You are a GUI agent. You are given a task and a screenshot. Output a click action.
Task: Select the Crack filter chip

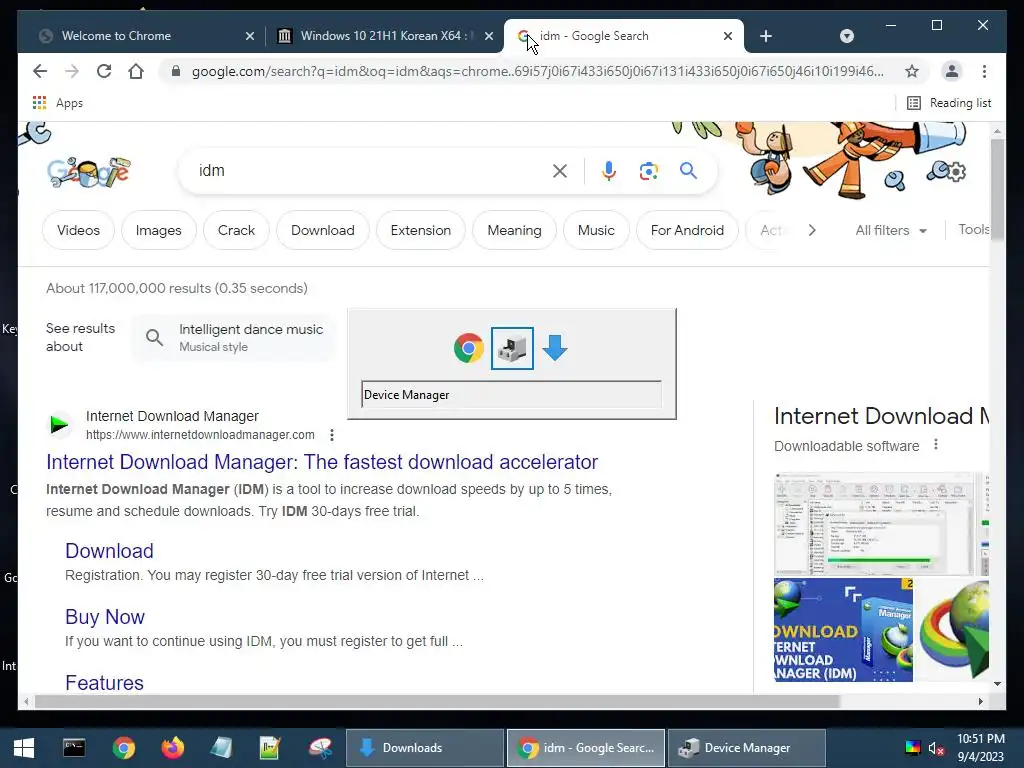tap(236, 231)
